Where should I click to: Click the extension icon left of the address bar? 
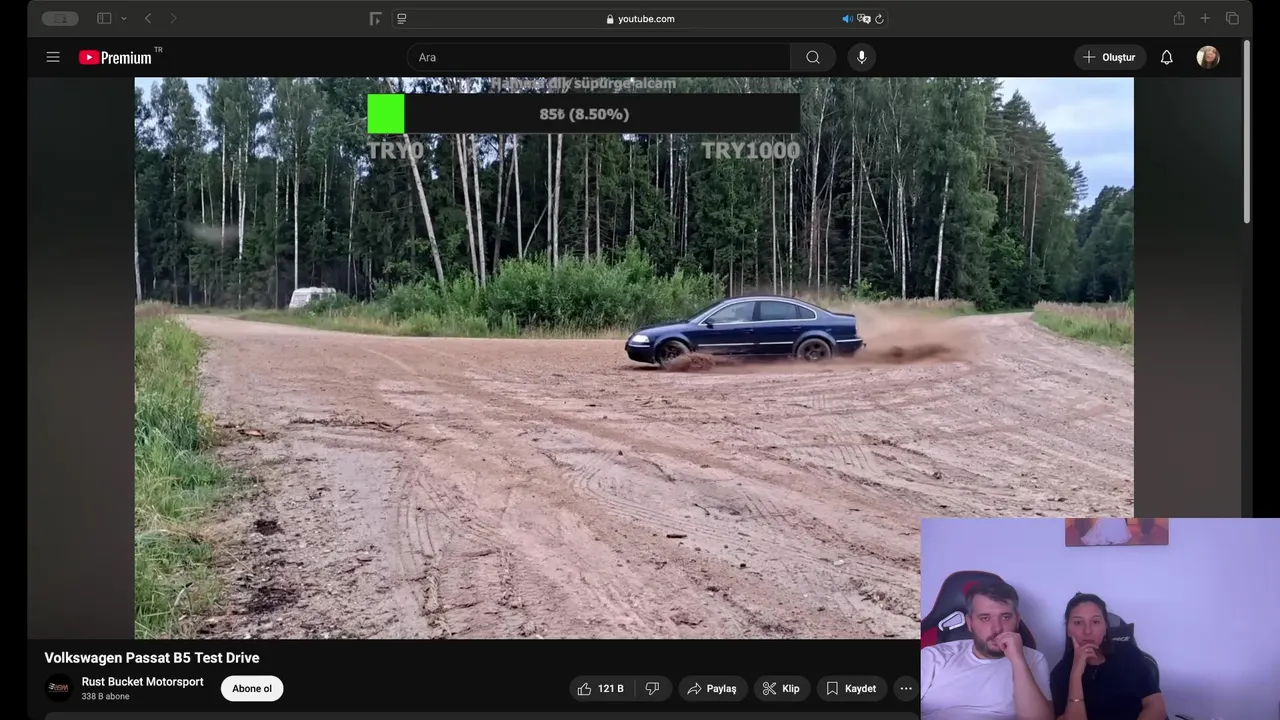(375, 18)
